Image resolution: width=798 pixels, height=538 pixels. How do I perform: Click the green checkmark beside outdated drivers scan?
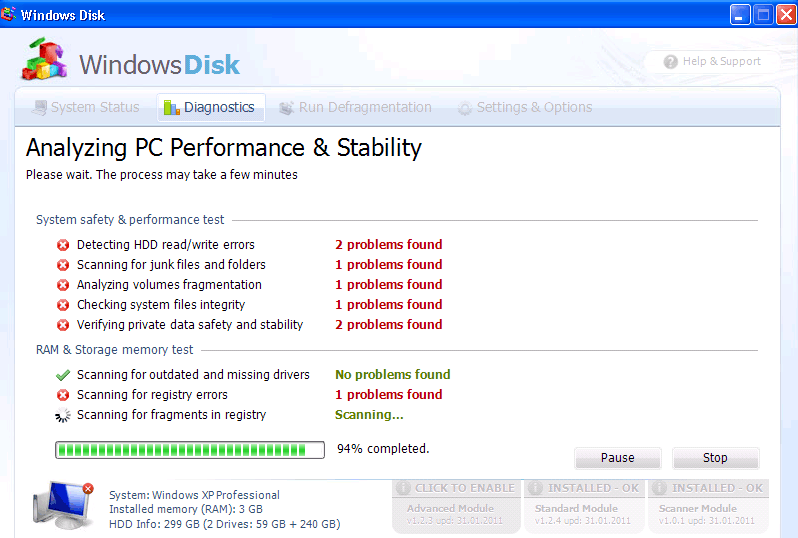[x=62, y=375]
